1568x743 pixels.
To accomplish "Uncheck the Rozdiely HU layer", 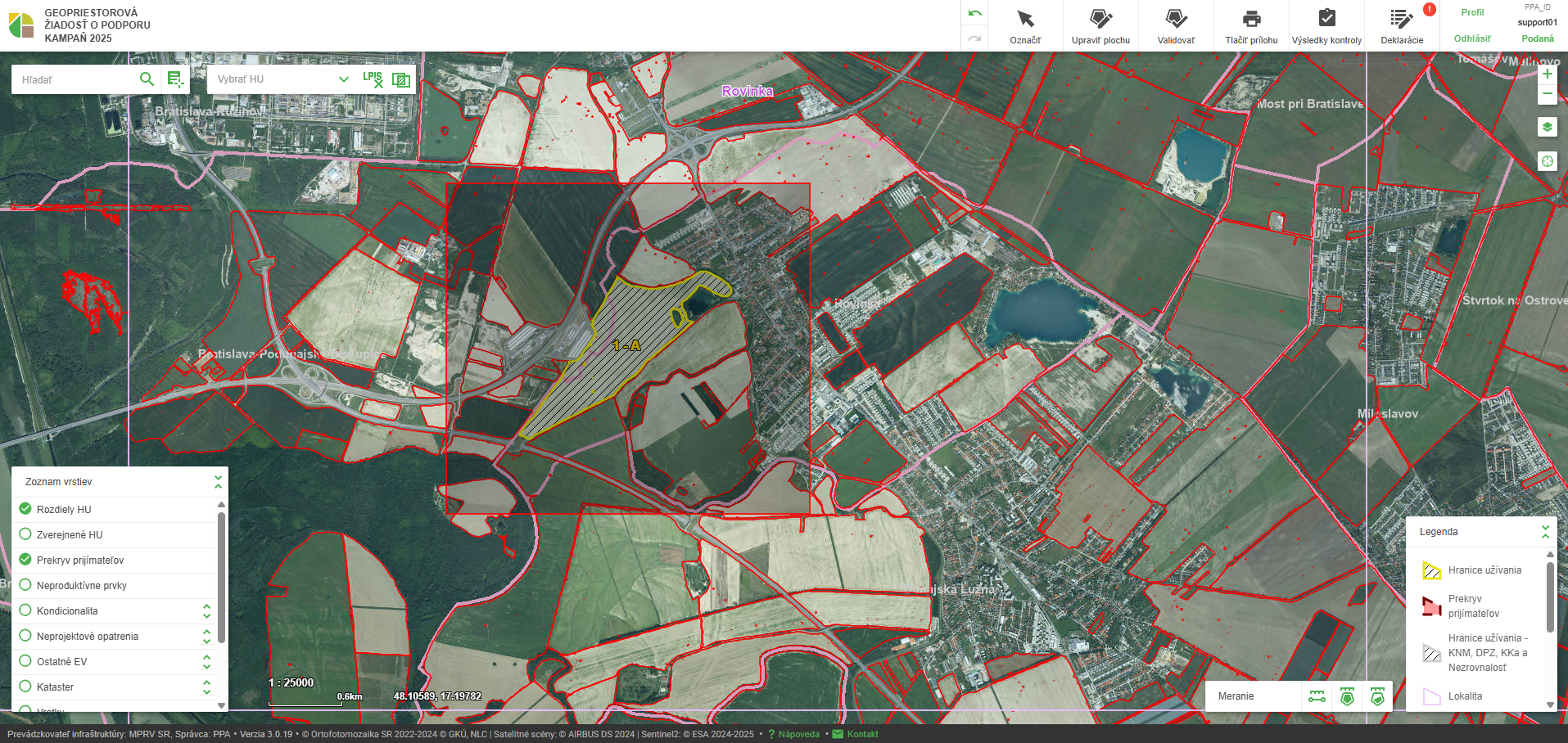I will [25, 509].
